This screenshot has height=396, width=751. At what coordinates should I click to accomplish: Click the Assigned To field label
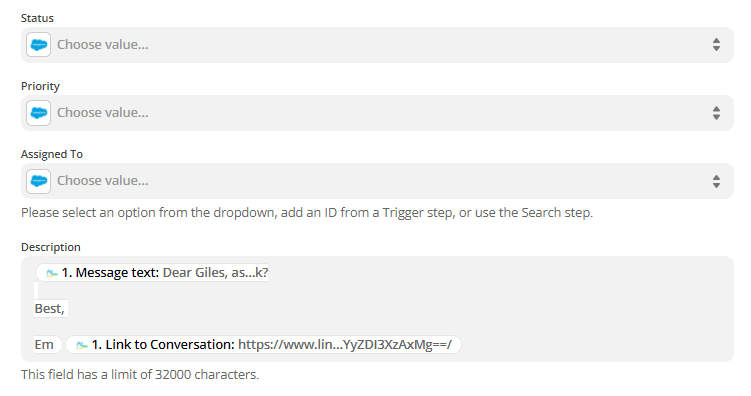[x=52, y=154]
